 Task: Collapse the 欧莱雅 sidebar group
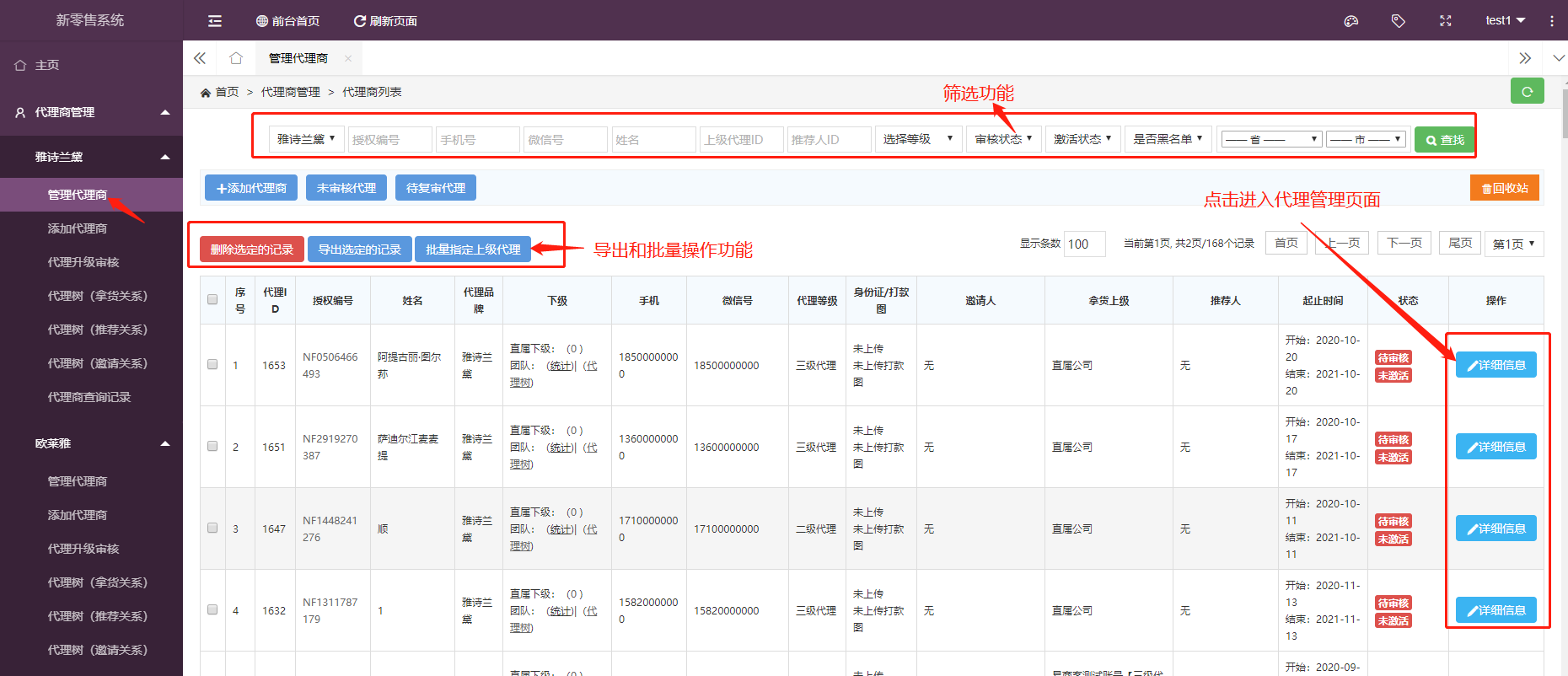(91, 443)
